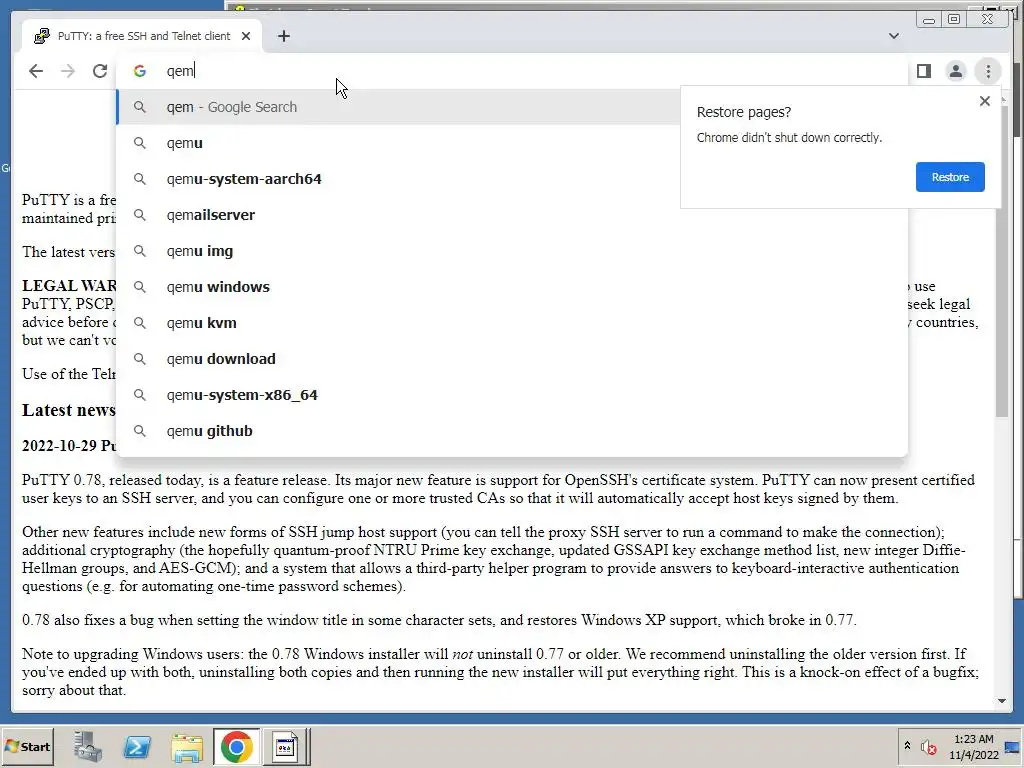Choose the 'qemu-system-x86_64' suggestion
This screenshot has height=768, width=1024.
point(512,395)
